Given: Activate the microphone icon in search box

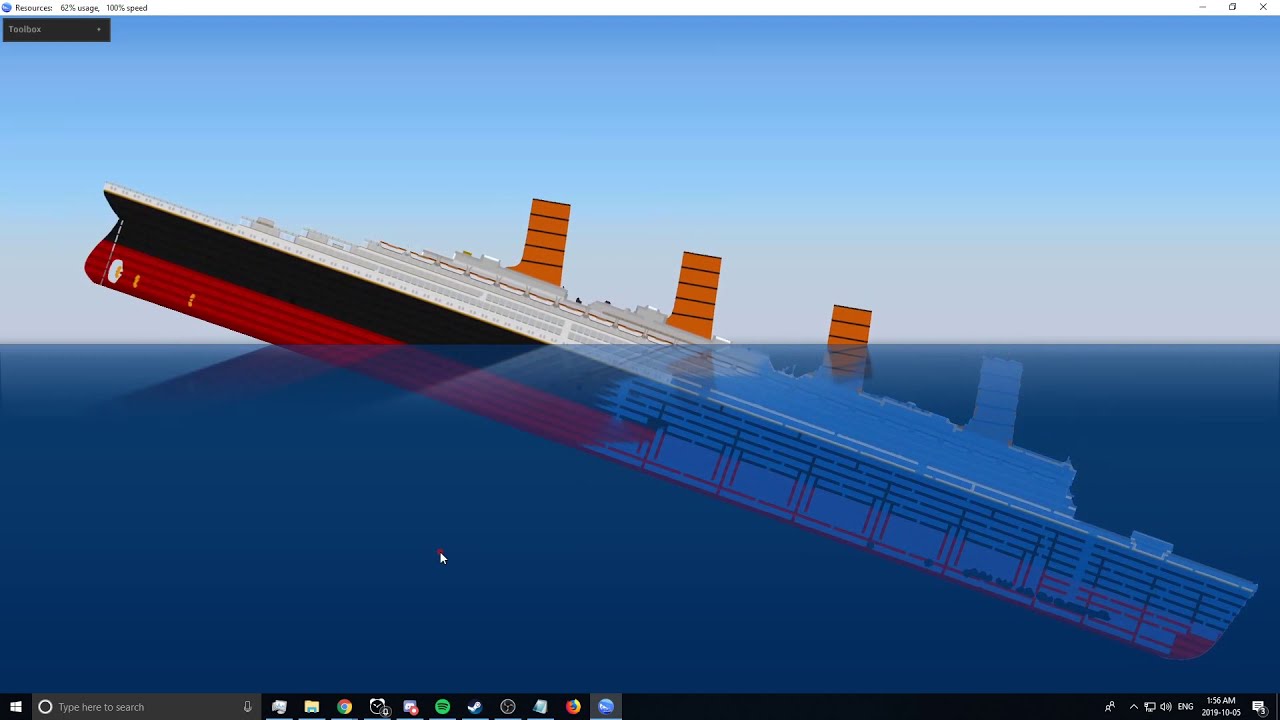Looking at the screenshot, I should (x=247, y=707).
